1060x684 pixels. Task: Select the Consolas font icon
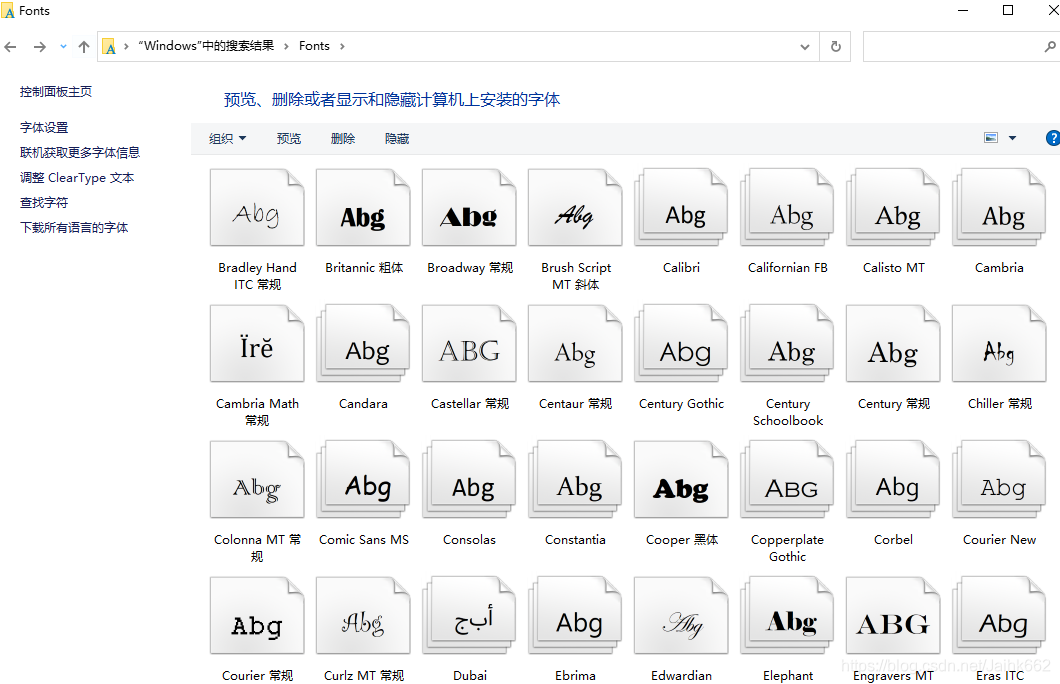coord(469,480)
